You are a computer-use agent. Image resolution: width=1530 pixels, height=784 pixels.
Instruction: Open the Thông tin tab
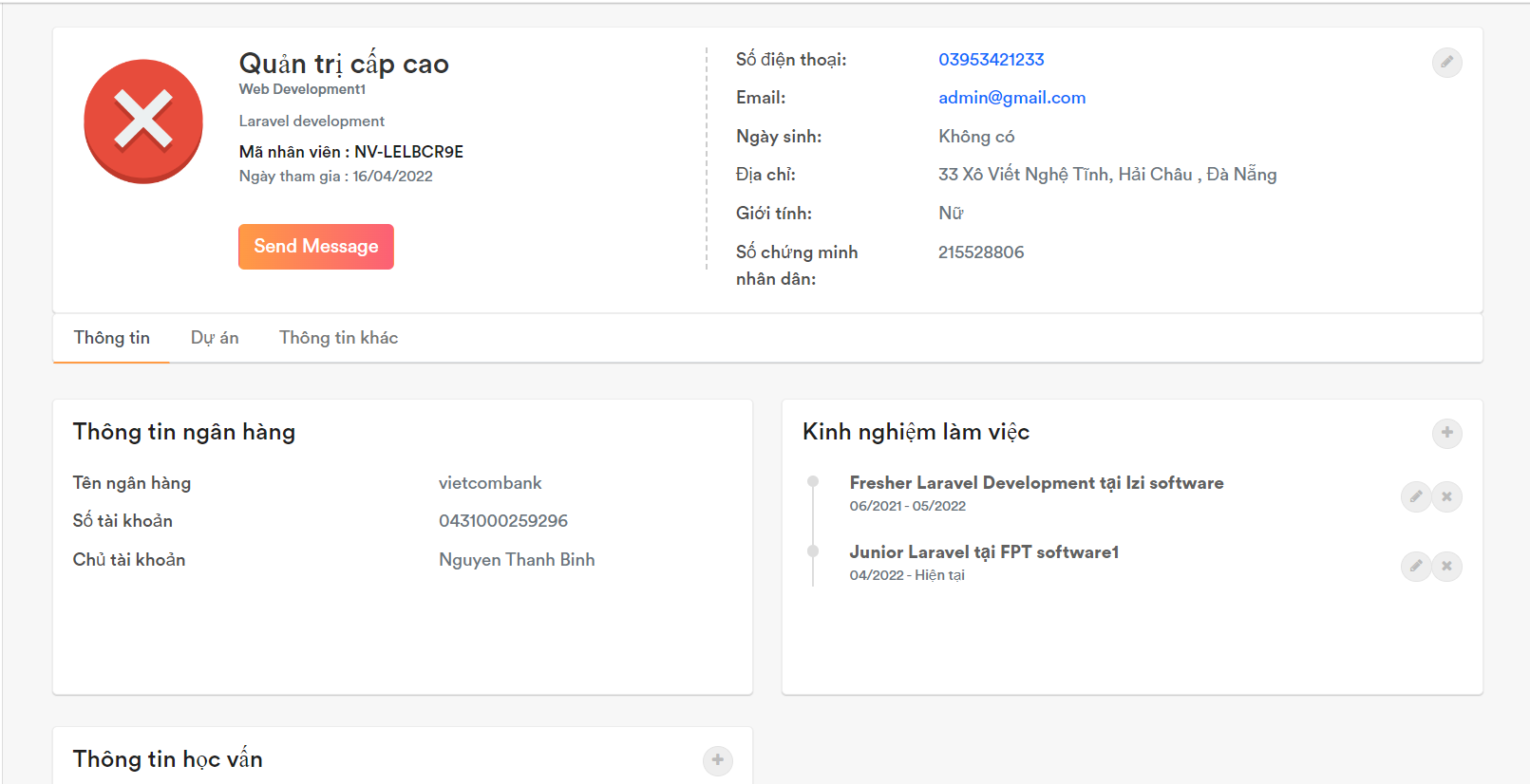point(112,338)
